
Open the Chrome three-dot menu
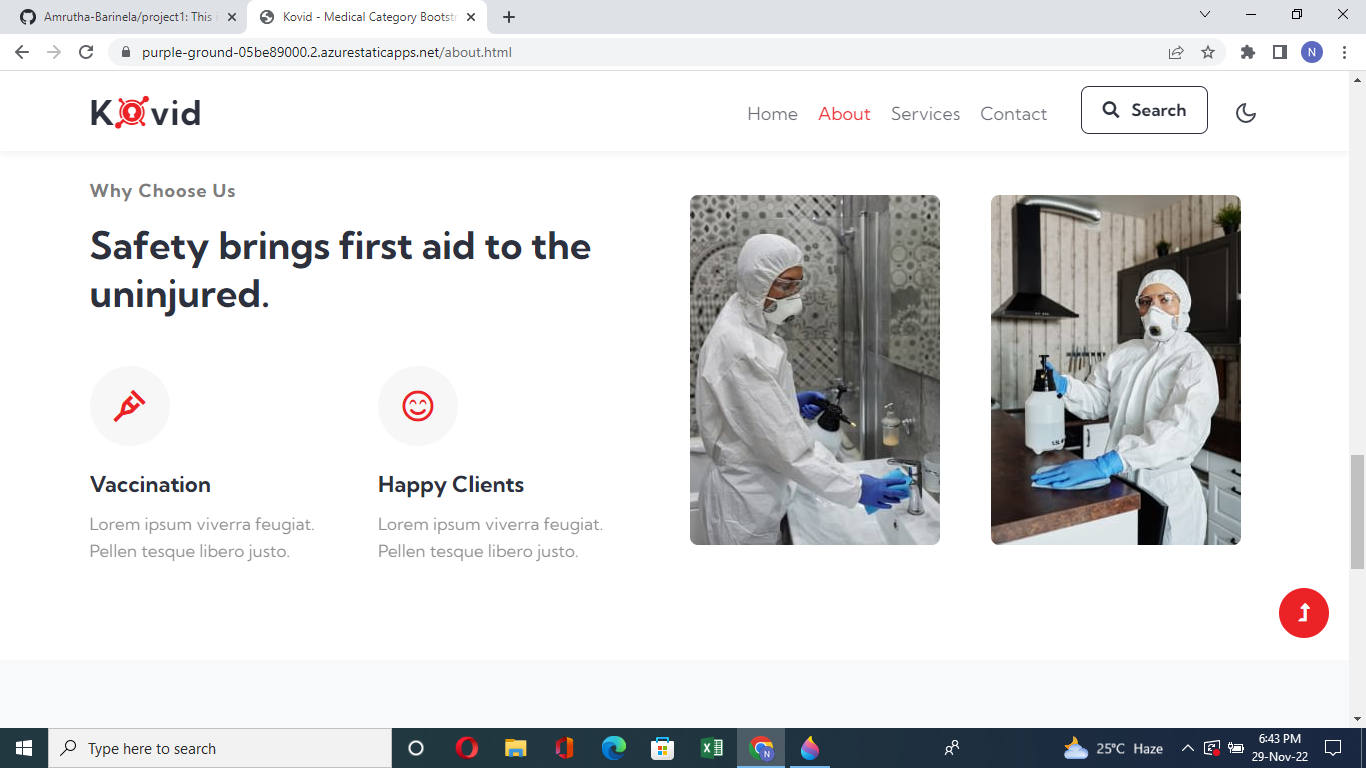click(x=1343, y=51)
